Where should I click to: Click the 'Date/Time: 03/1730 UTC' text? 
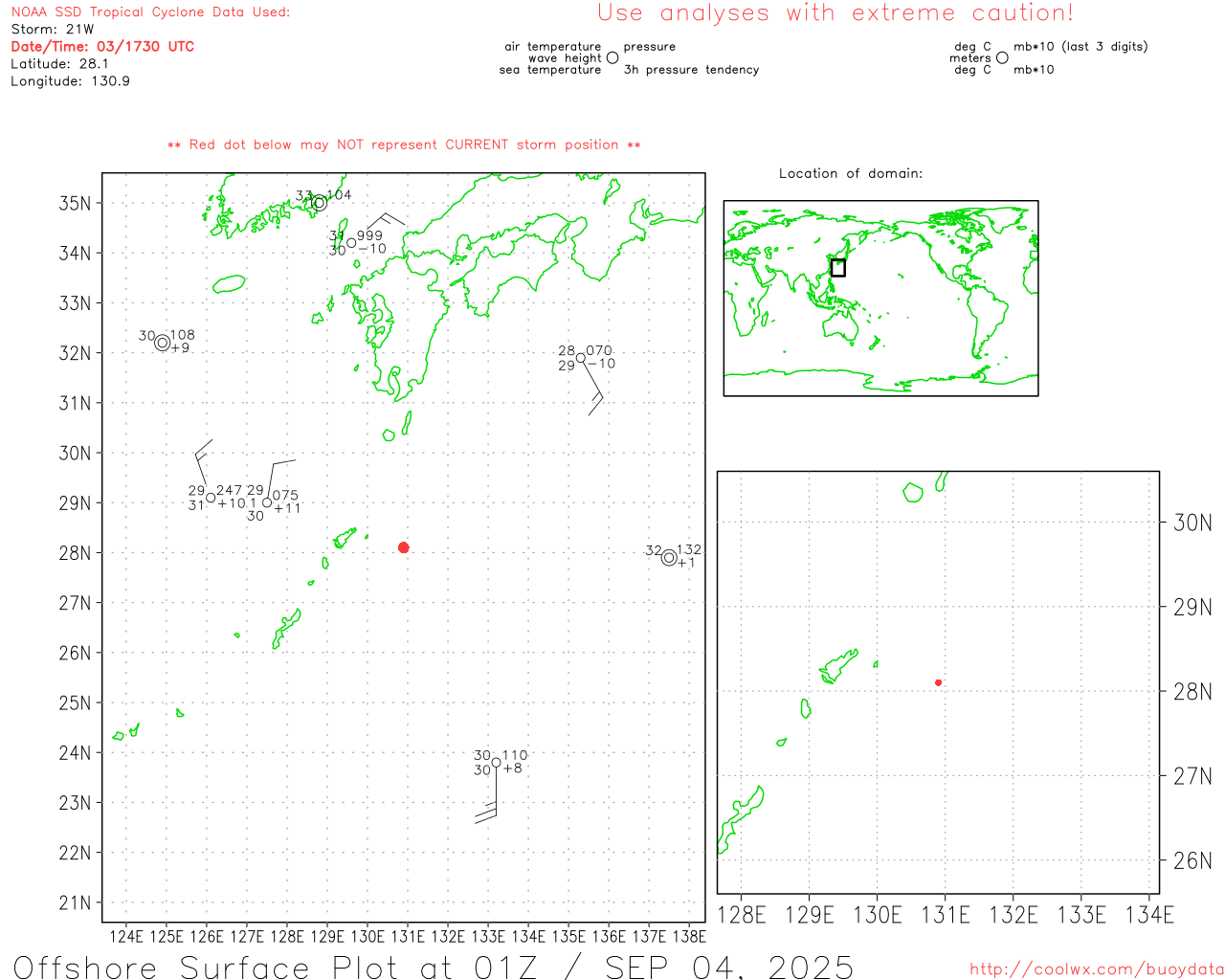tap(102, 47)
